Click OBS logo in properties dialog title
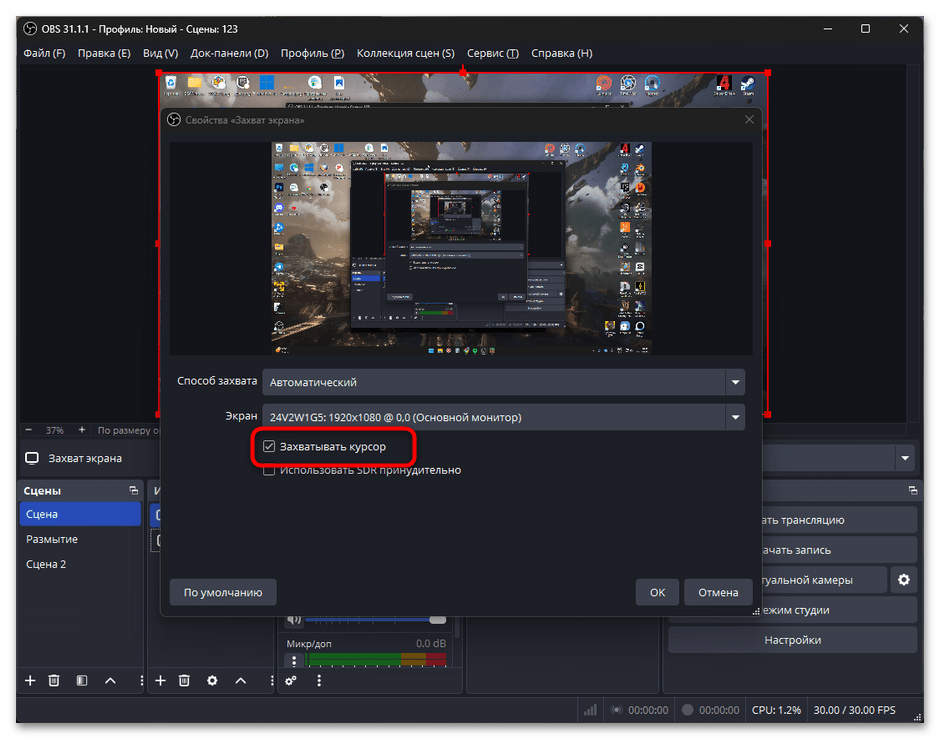Image resolution: width=940 pixels, height=739 pixels. pos(174,120)
